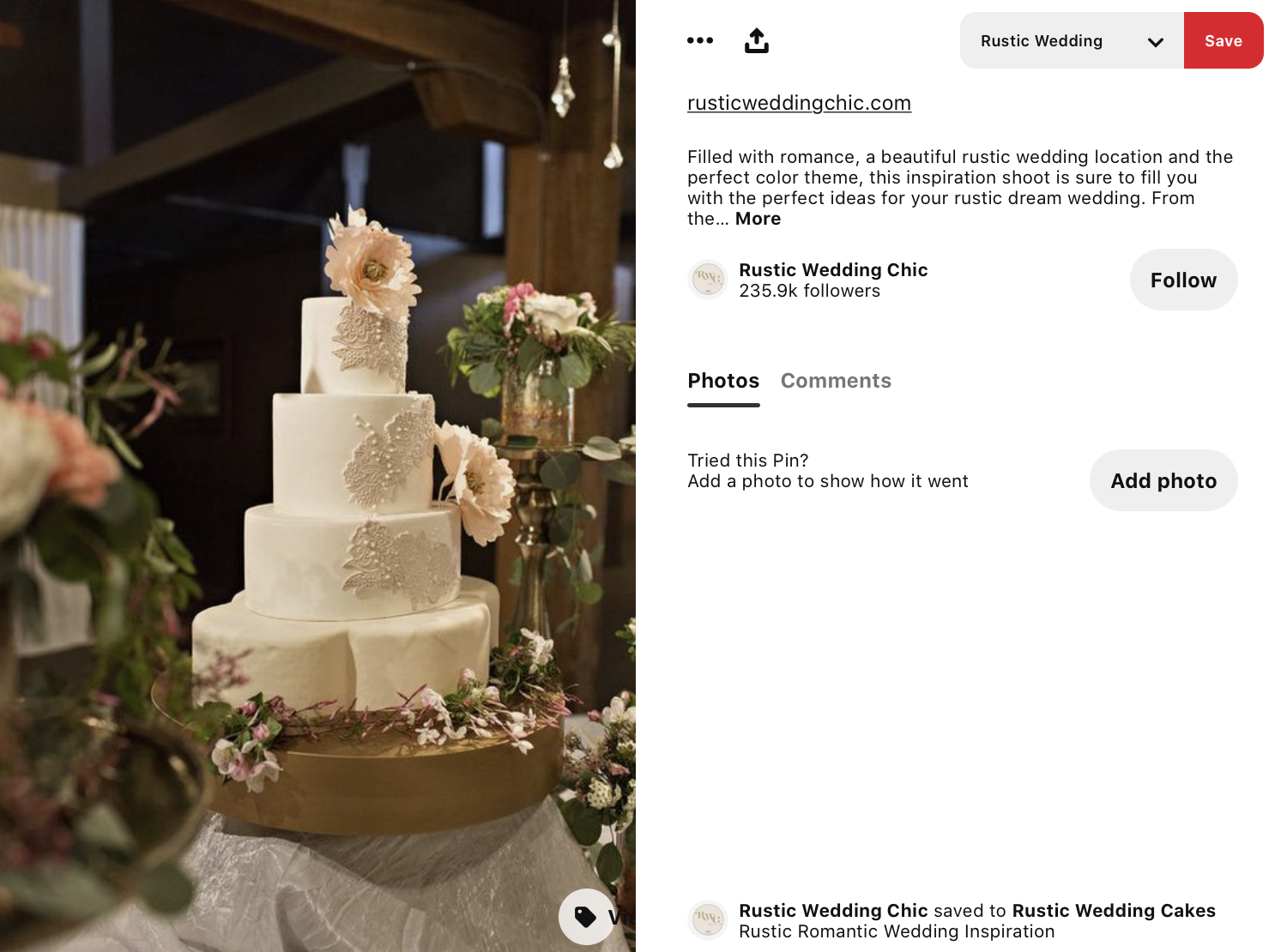The image size is (1275, 952).
Task: Tap the wedding cake pin image
Action: coord(317,476)
